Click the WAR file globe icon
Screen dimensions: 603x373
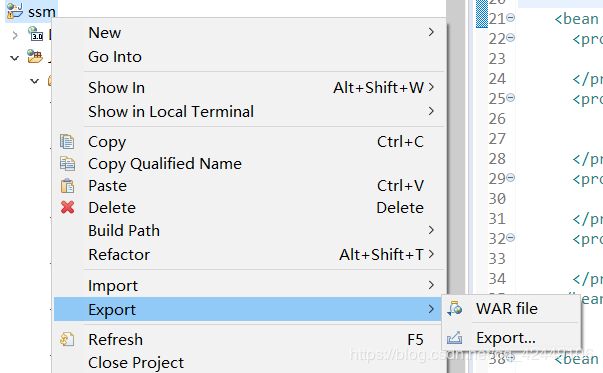click(455, 308)
